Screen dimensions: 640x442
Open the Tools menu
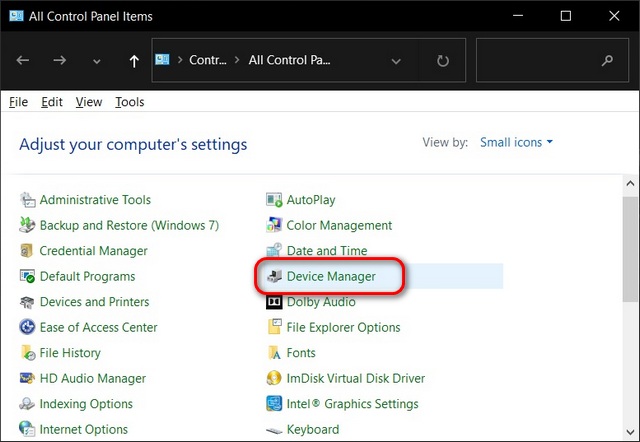(x=129, y=102)
